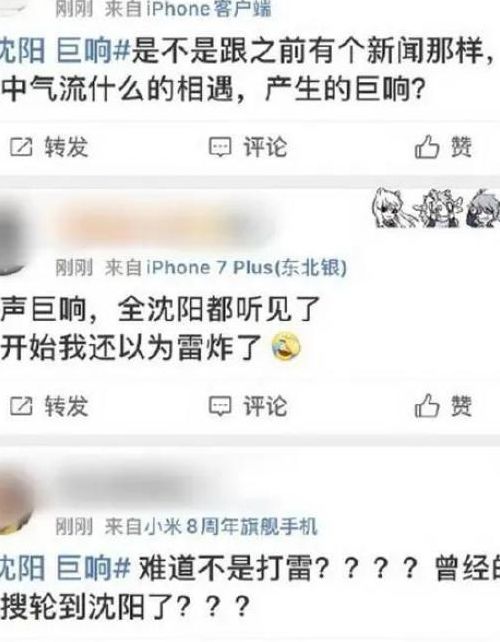Tap comment icon on 全沈阳都听见了 post
Viewport: 500px width, 642px height.
[220, 406]
